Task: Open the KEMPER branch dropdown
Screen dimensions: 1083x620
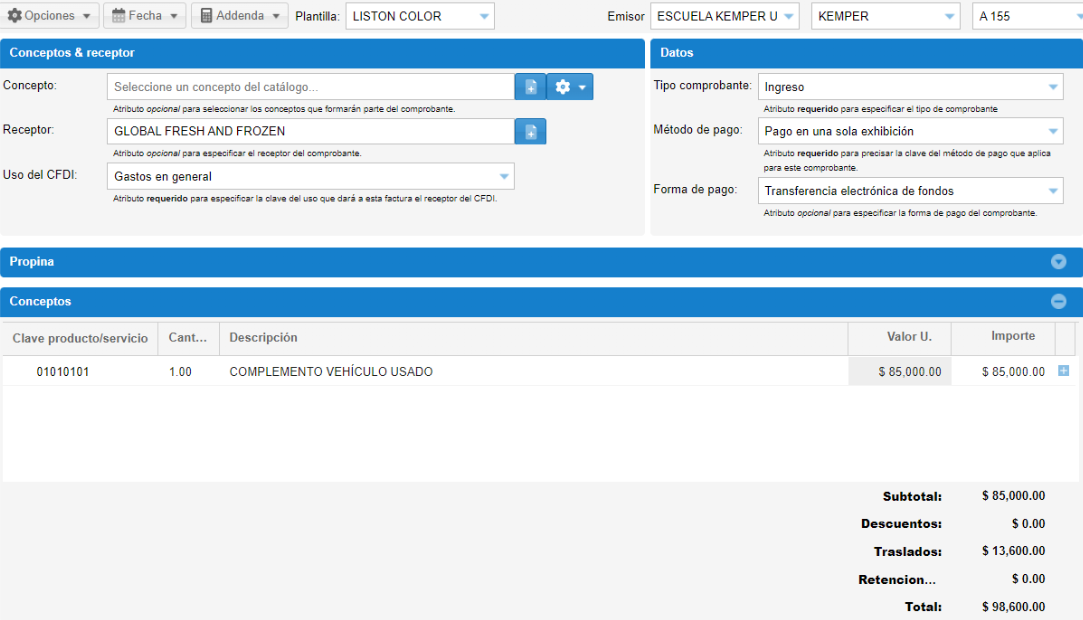Action: [887, 16]
